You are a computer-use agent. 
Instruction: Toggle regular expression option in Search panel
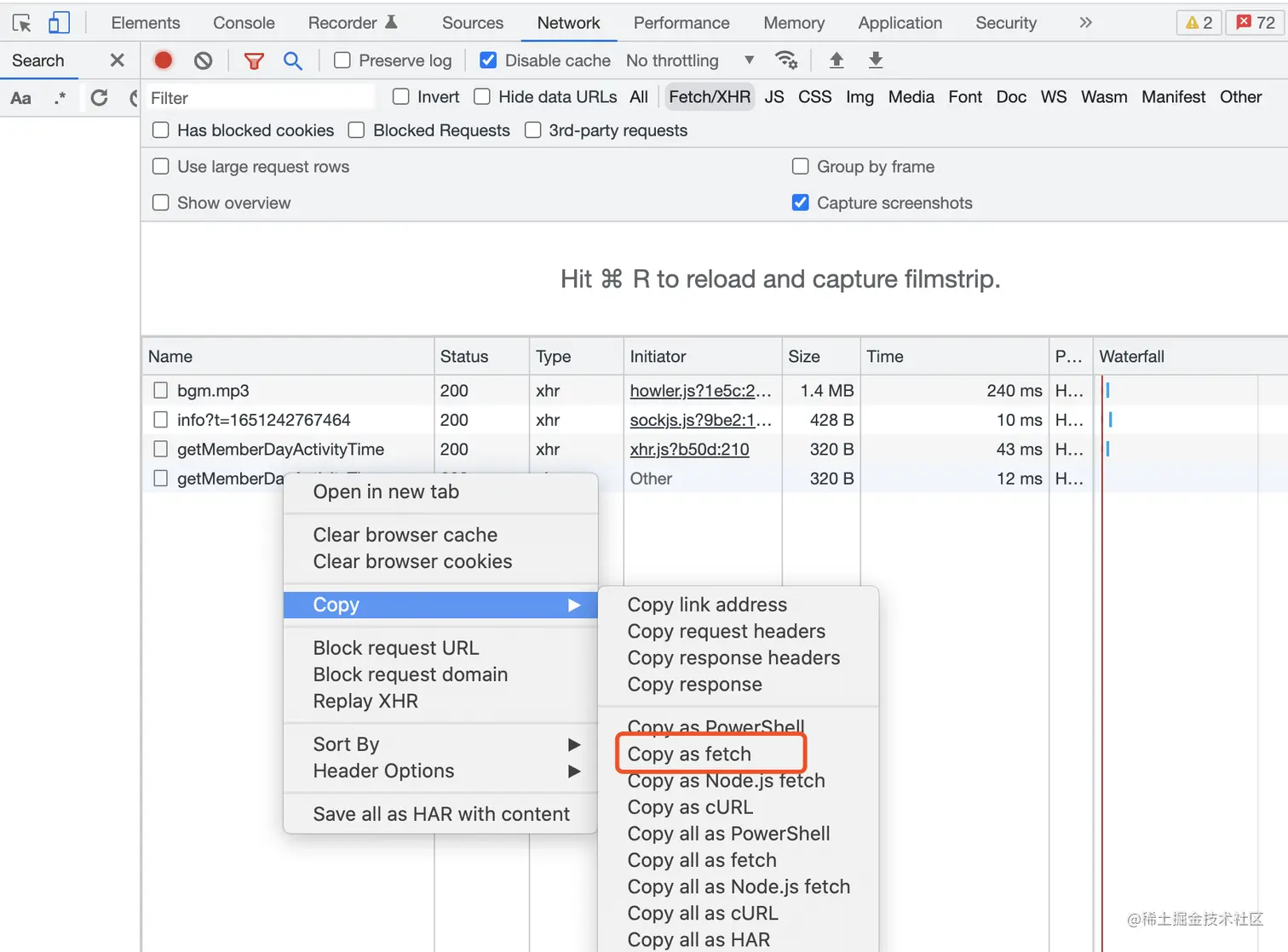60,98
